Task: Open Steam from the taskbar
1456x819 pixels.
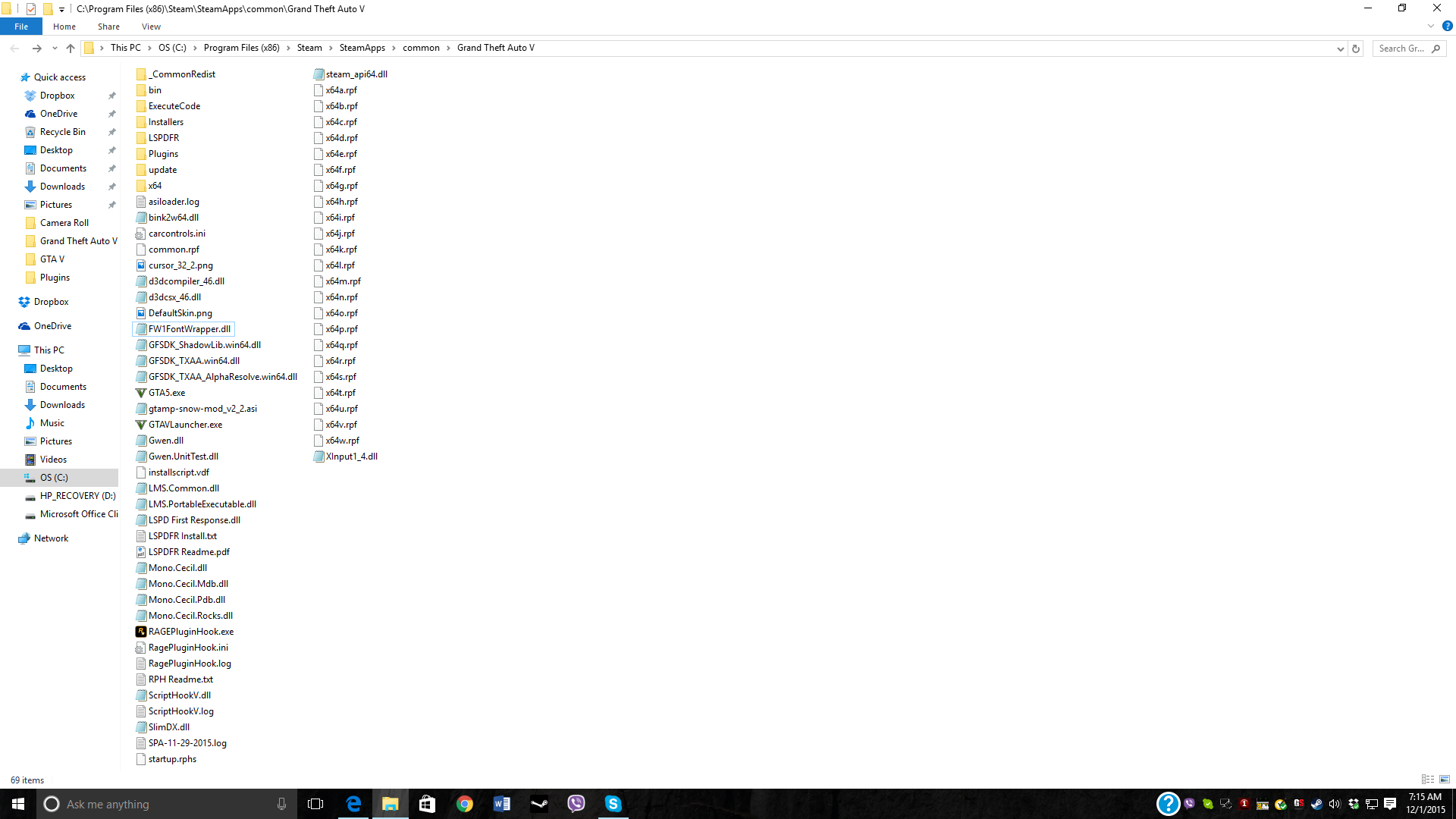Action: 539,804
